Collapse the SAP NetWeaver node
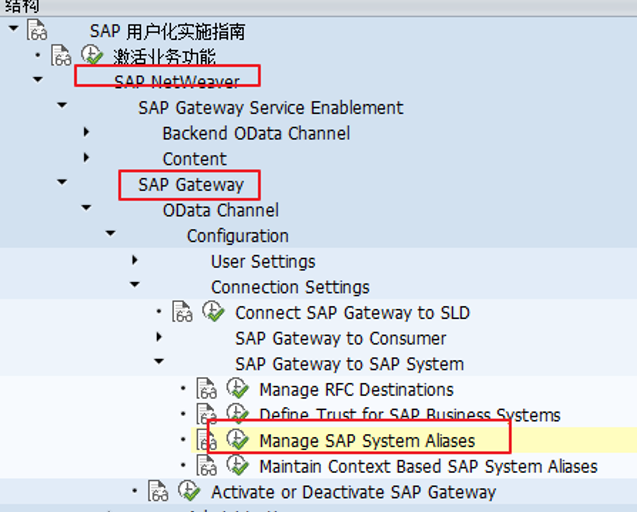The width and height of the screenshot is (637, 512). pos(38,80)
